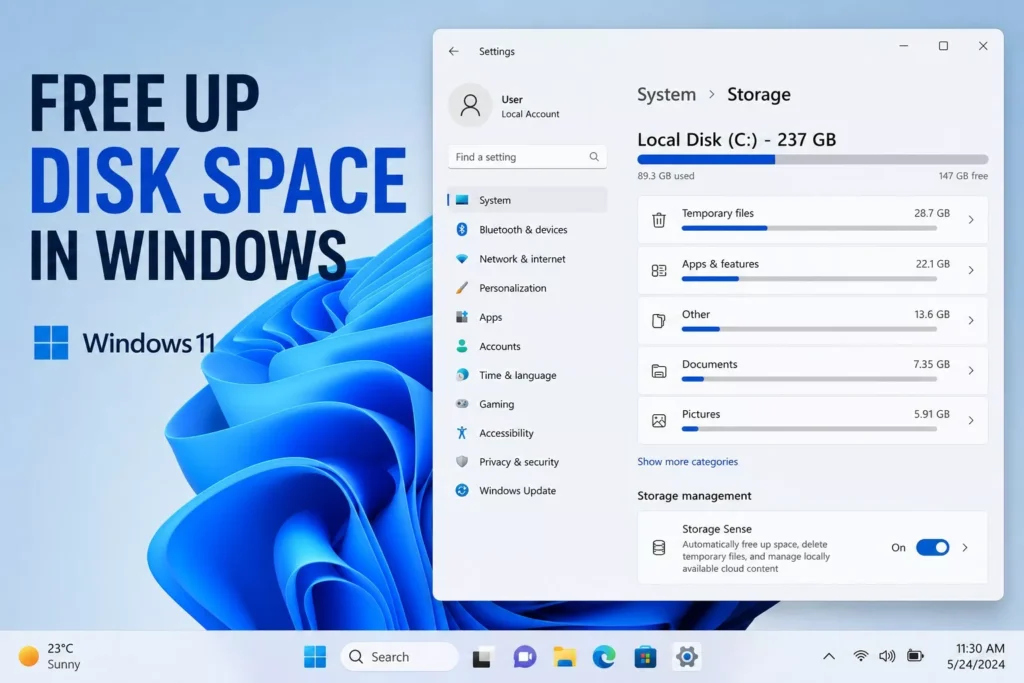Click the "5.91 GB" Pictures value
Viewport: 1024px width, 683px height.
point(932,414)
